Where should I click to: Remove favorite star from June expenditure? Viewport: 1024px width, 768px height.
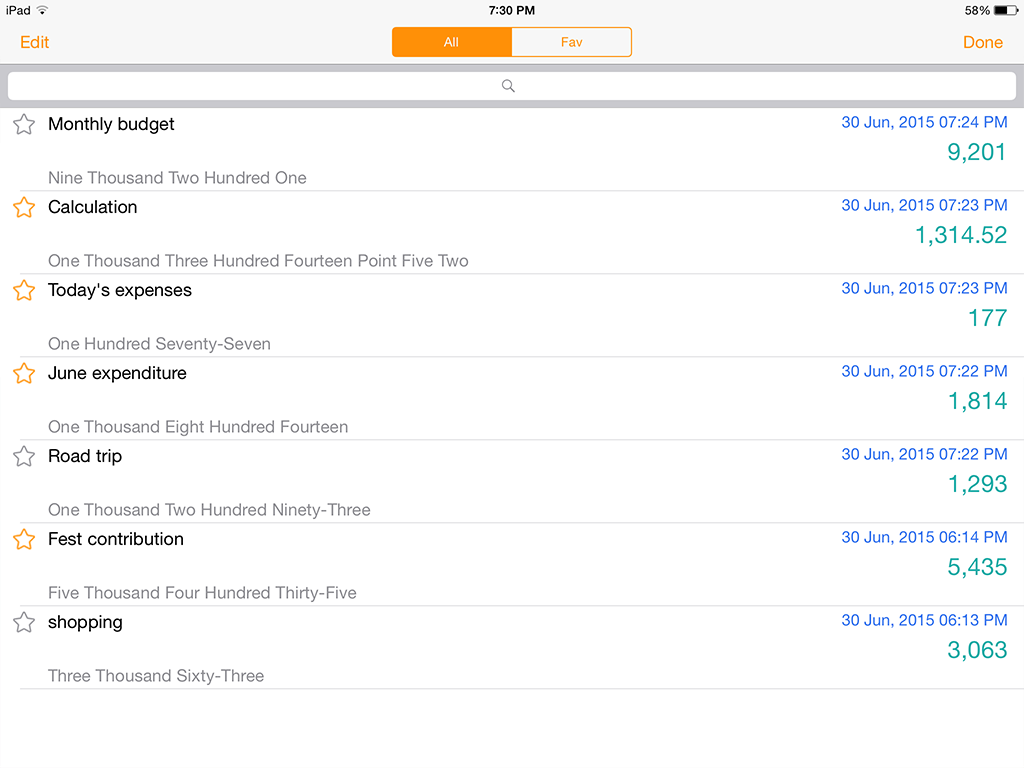click(24, 374)
